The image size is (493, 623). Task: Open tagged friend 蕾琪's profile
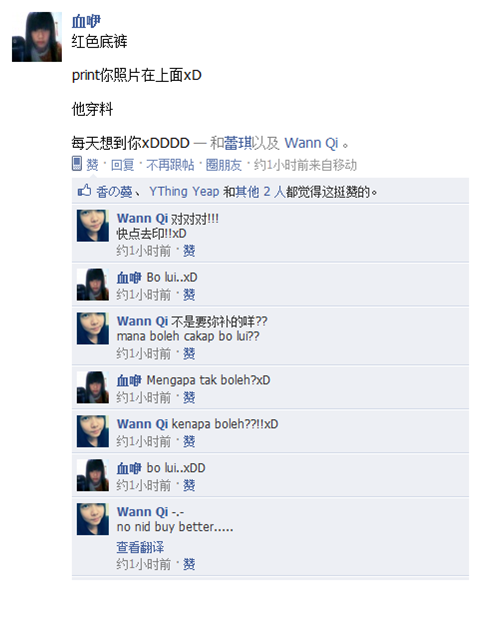pyautogui.click(x=238, y=143)
